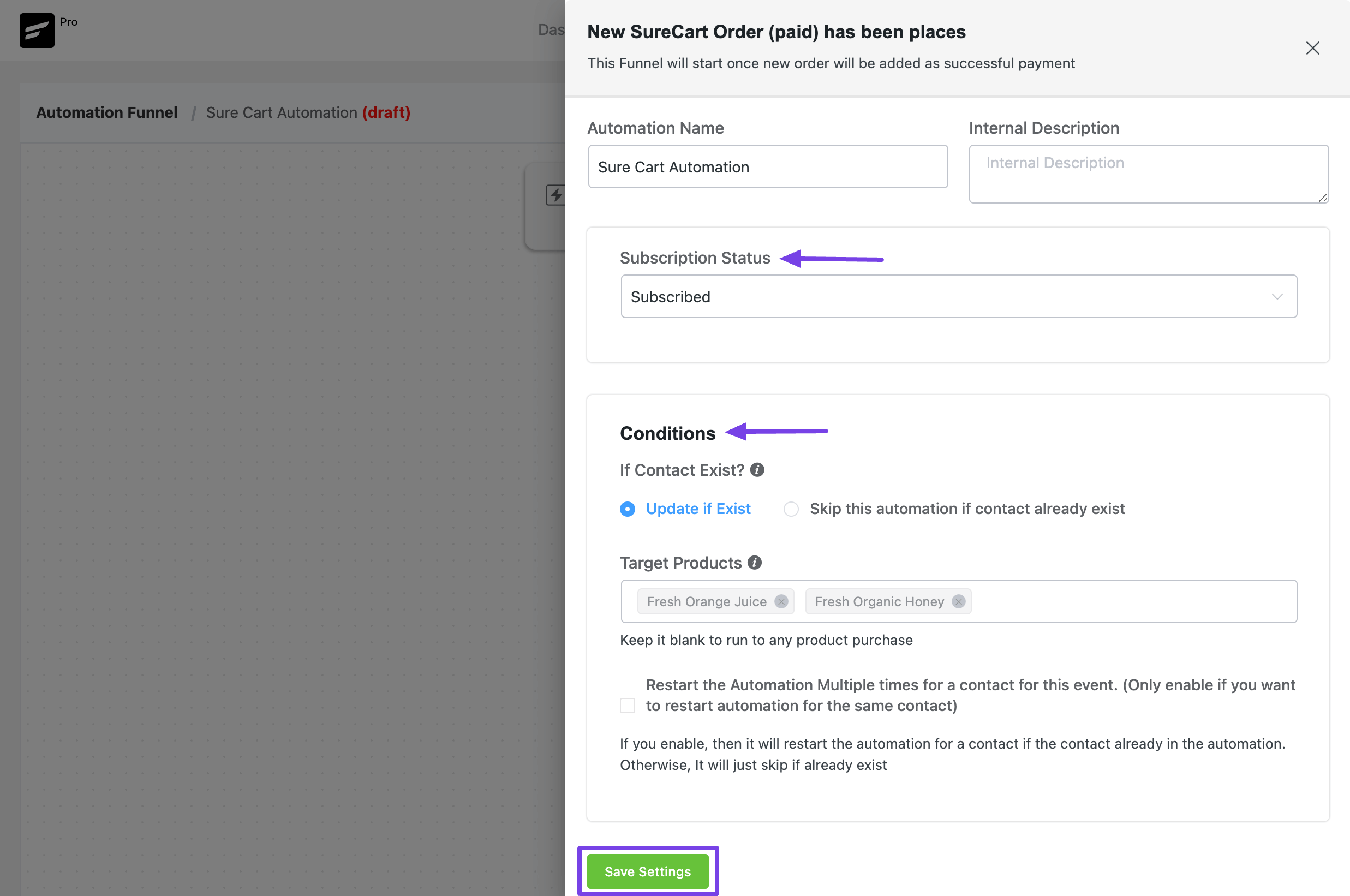Click the close X button on the modal
Image resolution: width=1350 pixels, height=896 pixels.
point(1312,47)
